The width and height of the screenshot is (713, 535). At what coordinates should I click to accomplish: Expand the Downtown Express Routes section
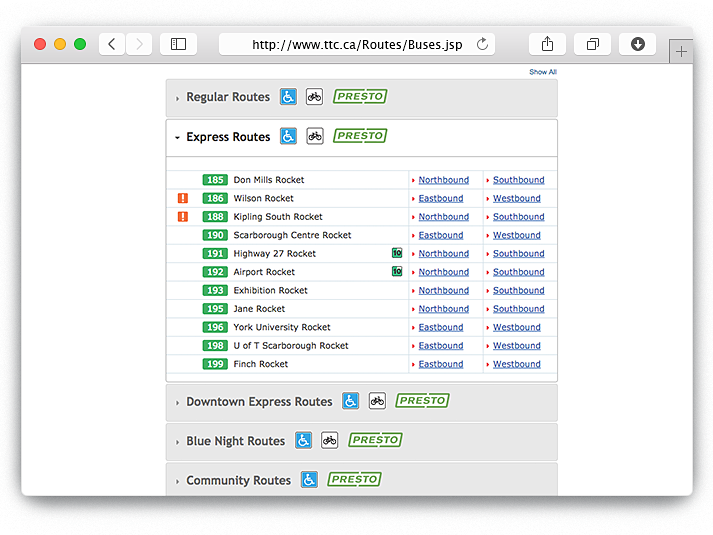[362, 402]
